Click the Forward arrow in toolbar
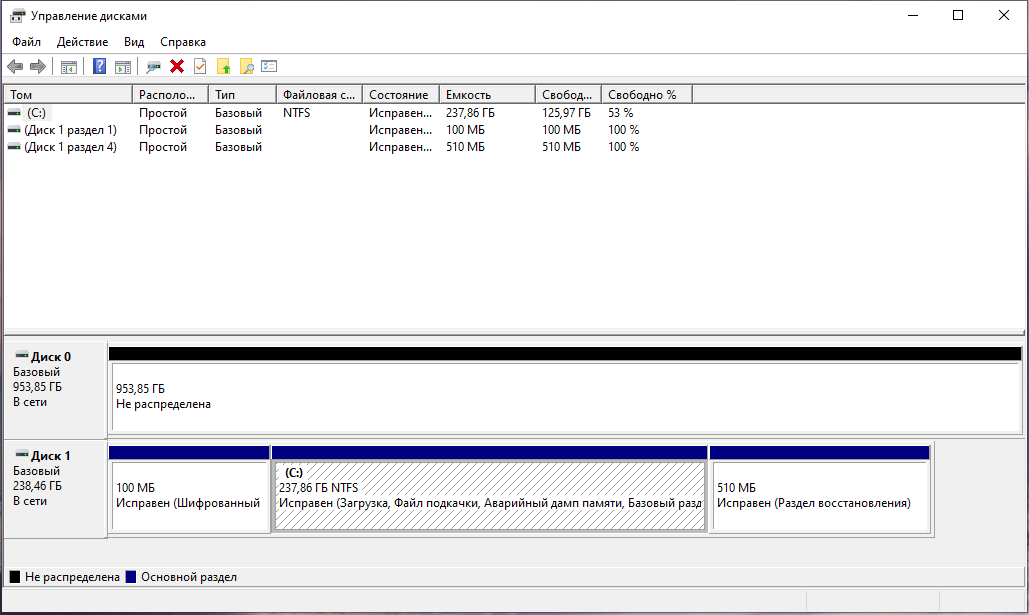 click(x=38, y=66)
